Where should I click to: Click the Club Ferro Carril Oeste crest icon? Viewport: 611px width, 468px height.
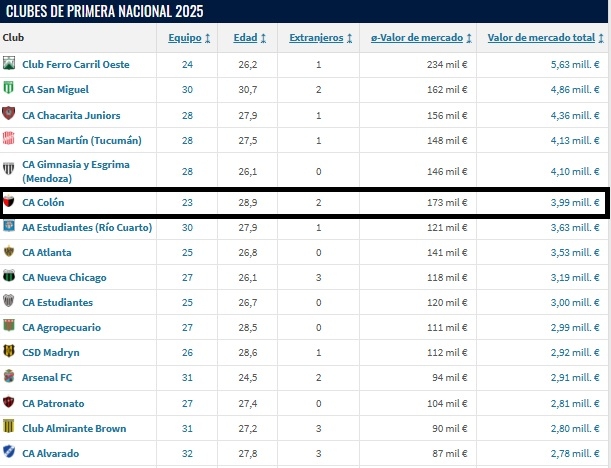9,64
